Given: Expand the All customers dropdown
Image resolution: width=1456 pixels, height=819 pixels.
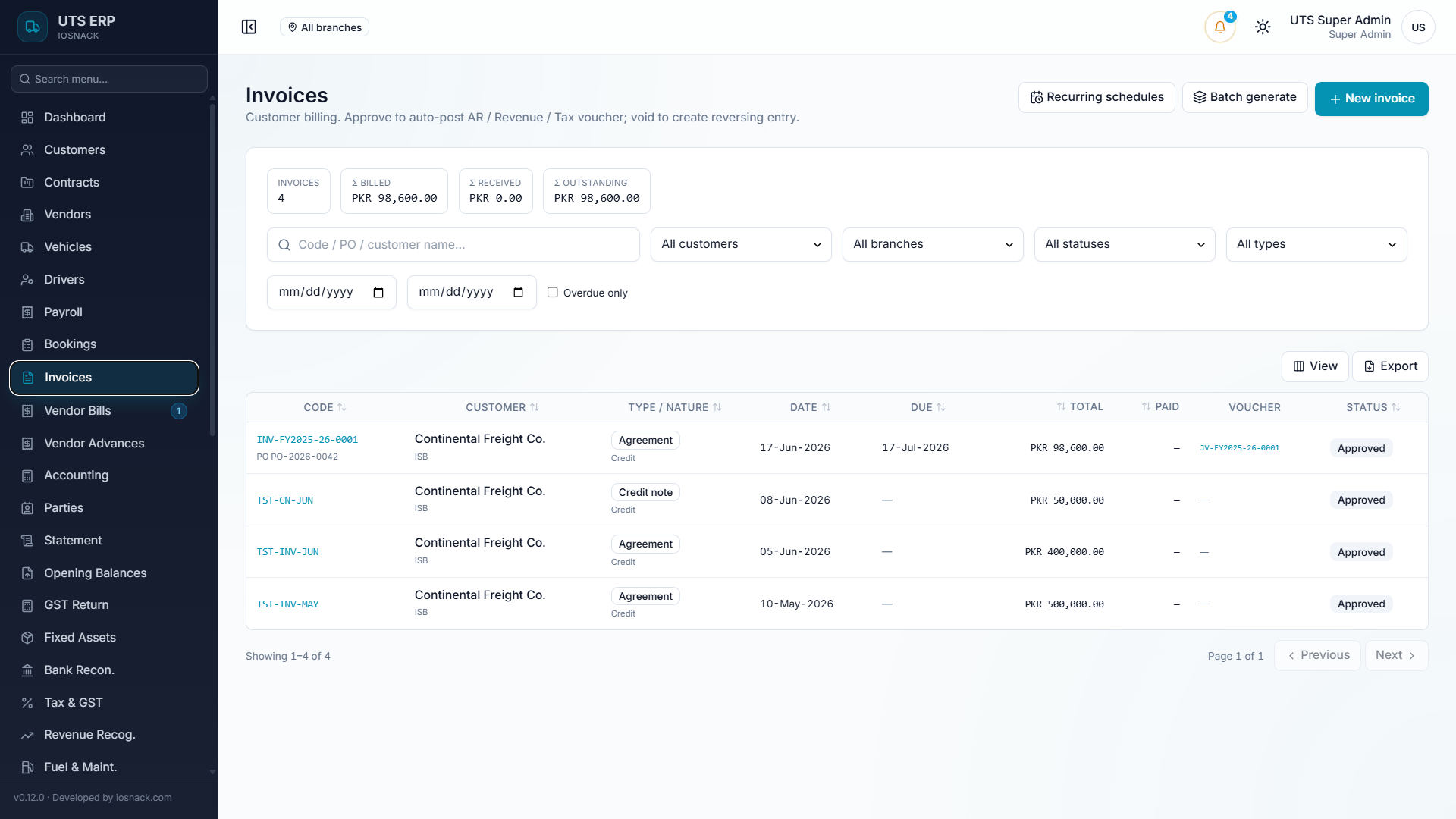Looking at the screenshot, I should [x=741, y=244].
